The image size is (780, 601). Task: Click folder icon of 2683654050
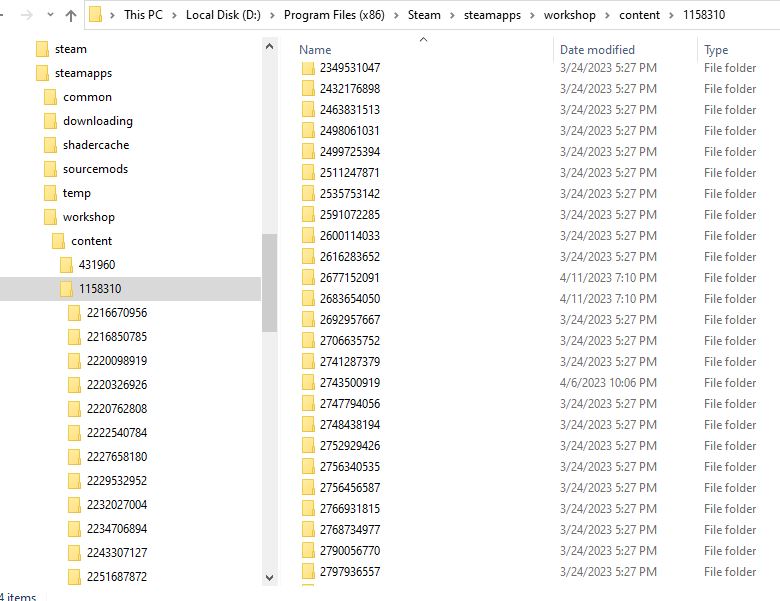click(308, 299)
